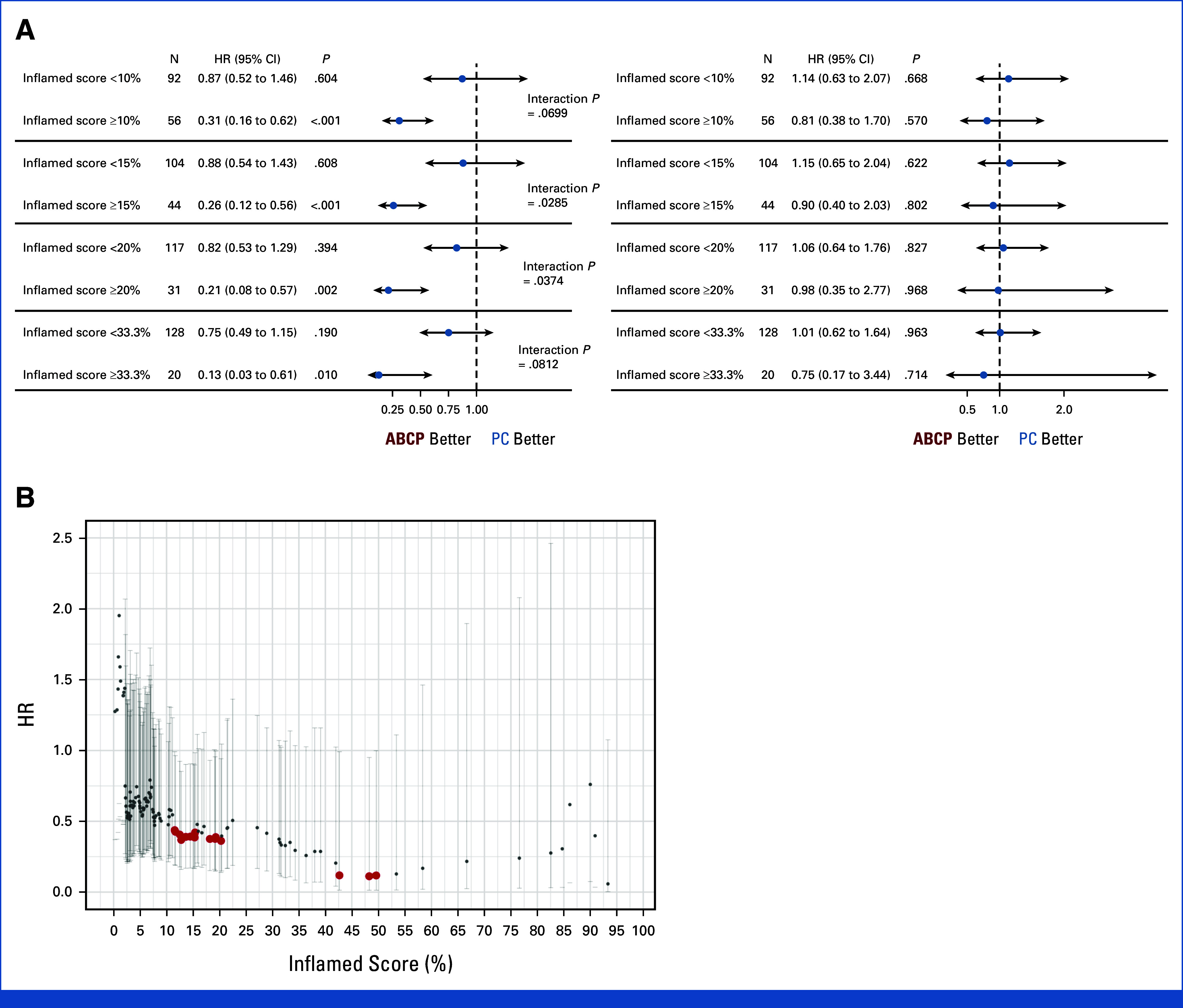Click the right axis tick 2.0
The image size is (1183, 1008).
[x=1064, y=409]
